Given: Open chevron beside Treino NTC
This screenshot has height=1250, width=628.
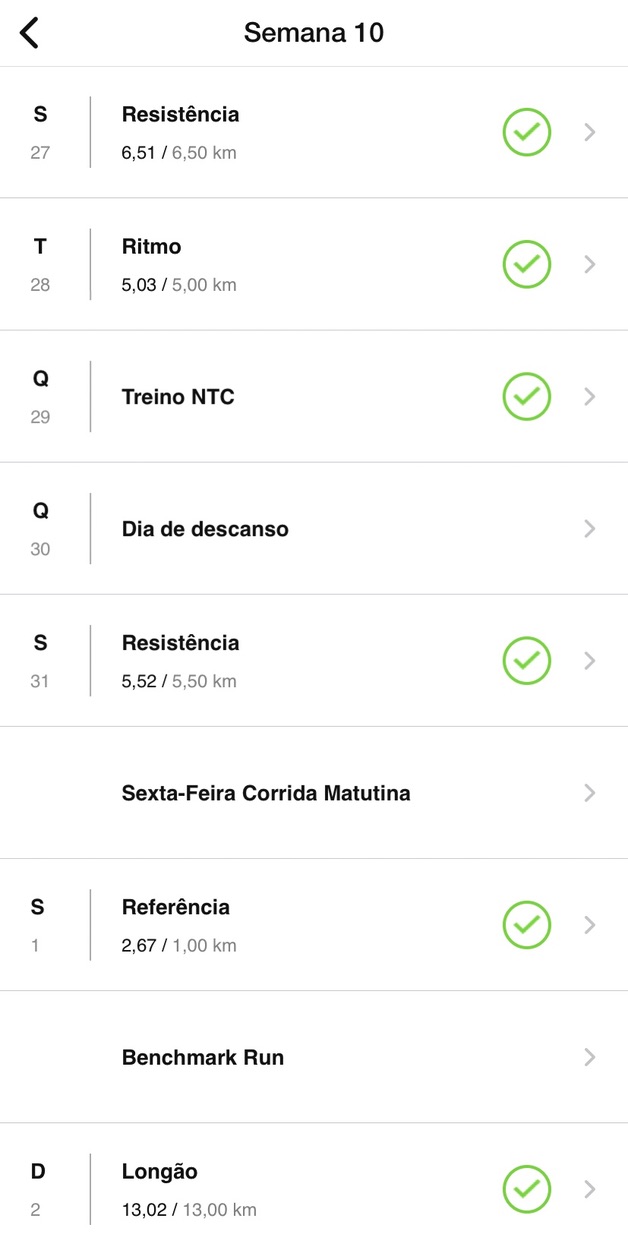Looking at the screenshot, I should 590,396.
